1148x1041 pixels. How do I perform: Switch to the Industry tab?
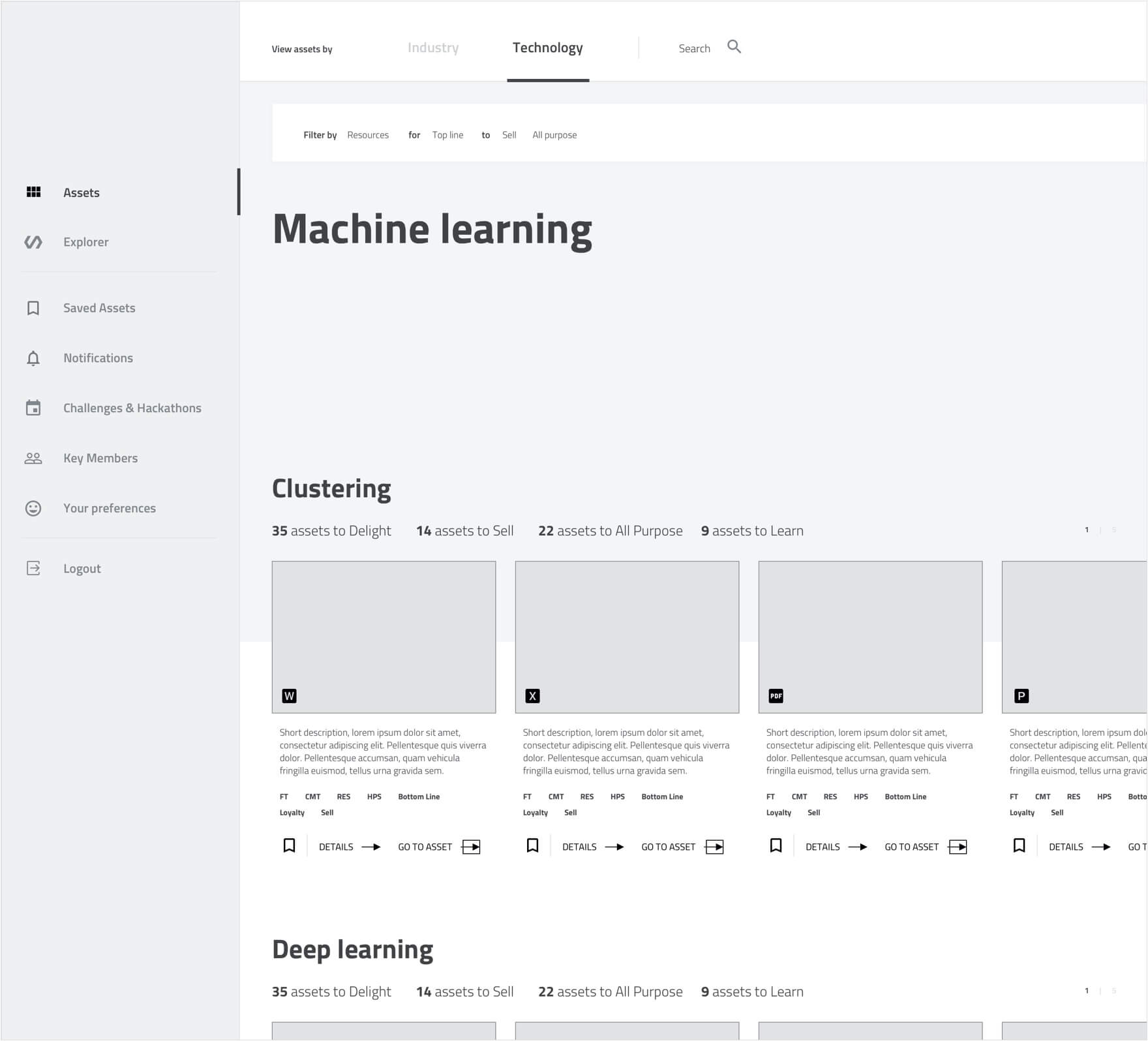(433, 47)
